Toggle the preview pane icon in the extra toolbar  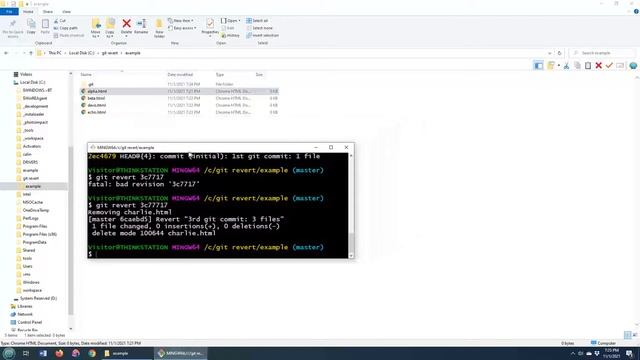[x=538, y=65]
